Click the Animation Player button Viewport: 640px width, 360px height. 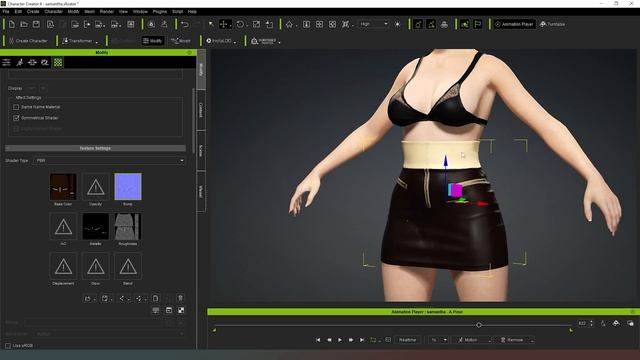514,24
